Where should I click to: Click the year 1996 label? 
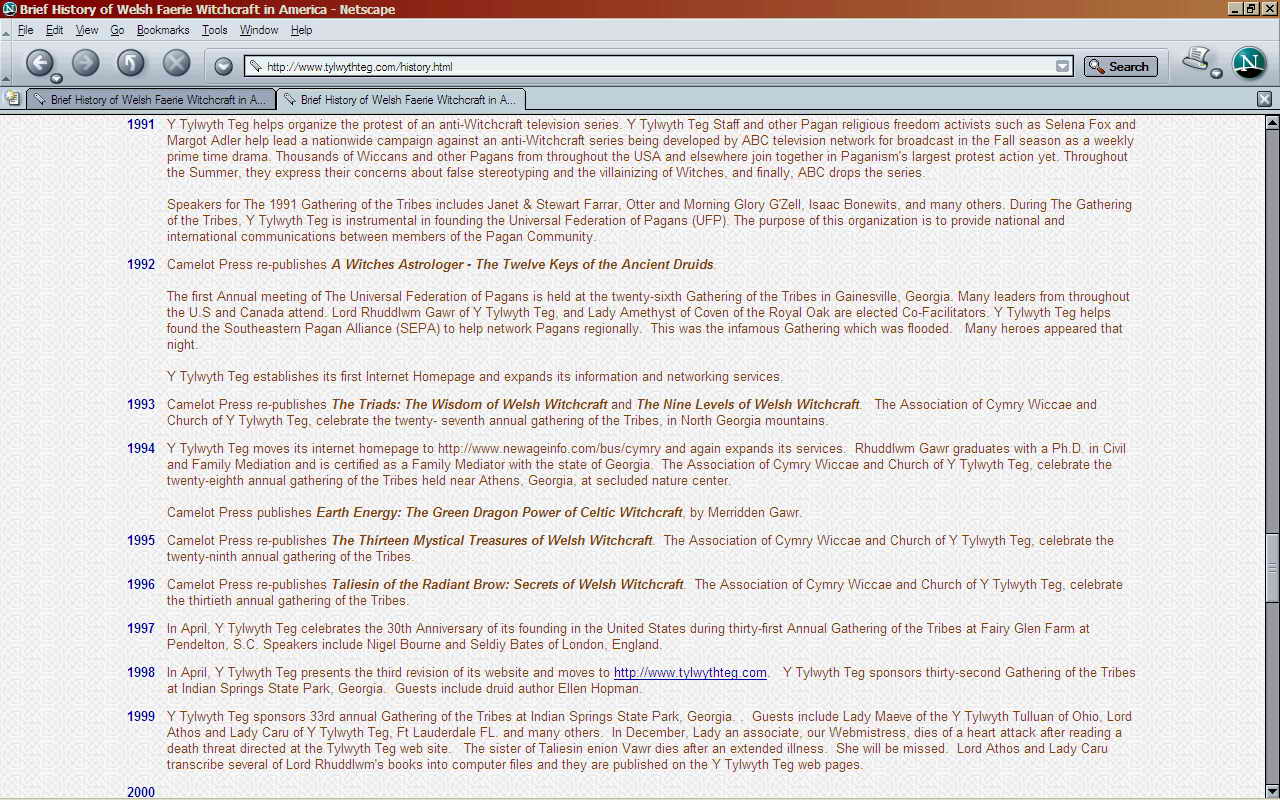[x=141, y=585]
